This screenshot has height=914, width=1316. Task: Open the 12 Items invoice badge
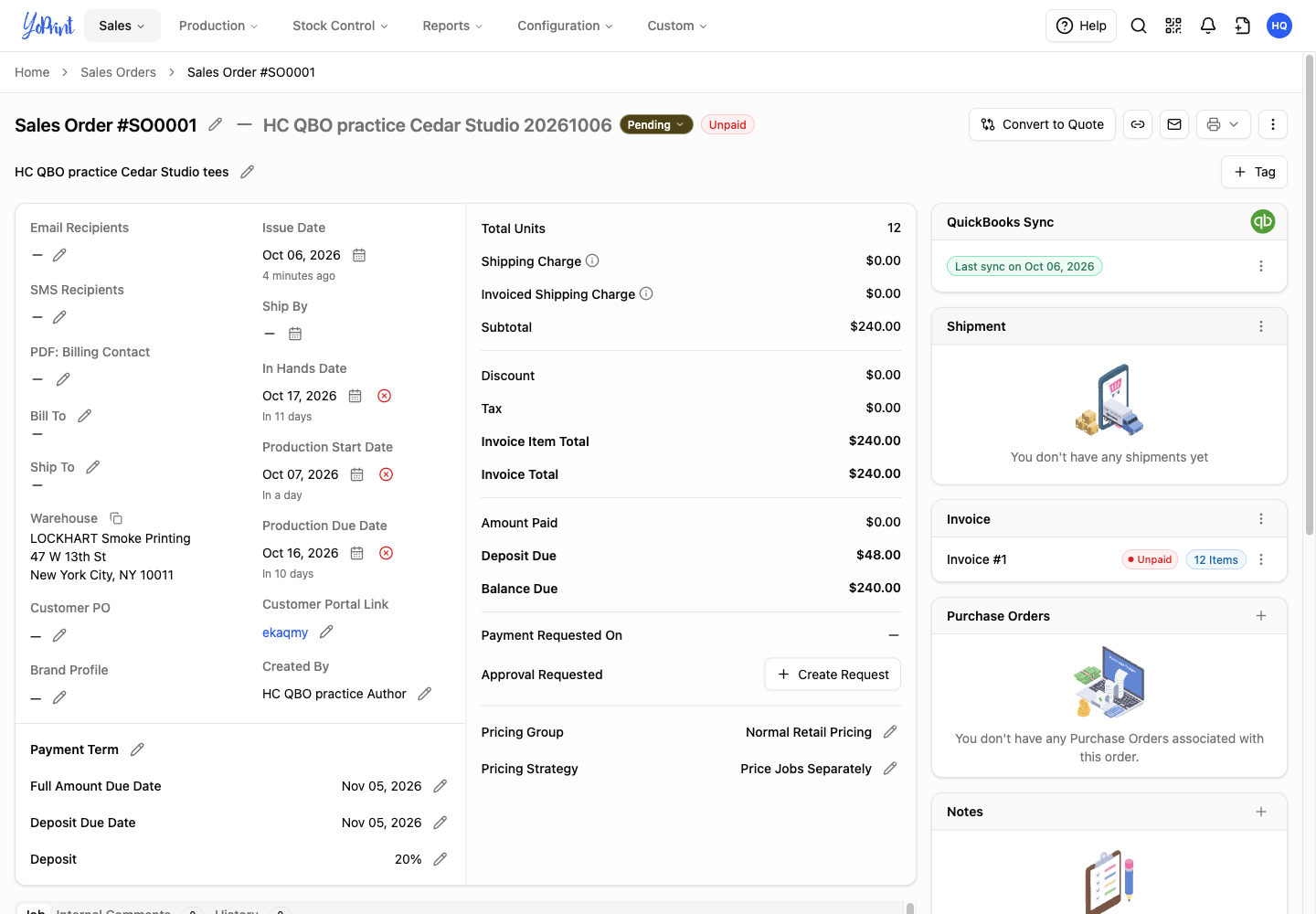(x=1215, y=559)
